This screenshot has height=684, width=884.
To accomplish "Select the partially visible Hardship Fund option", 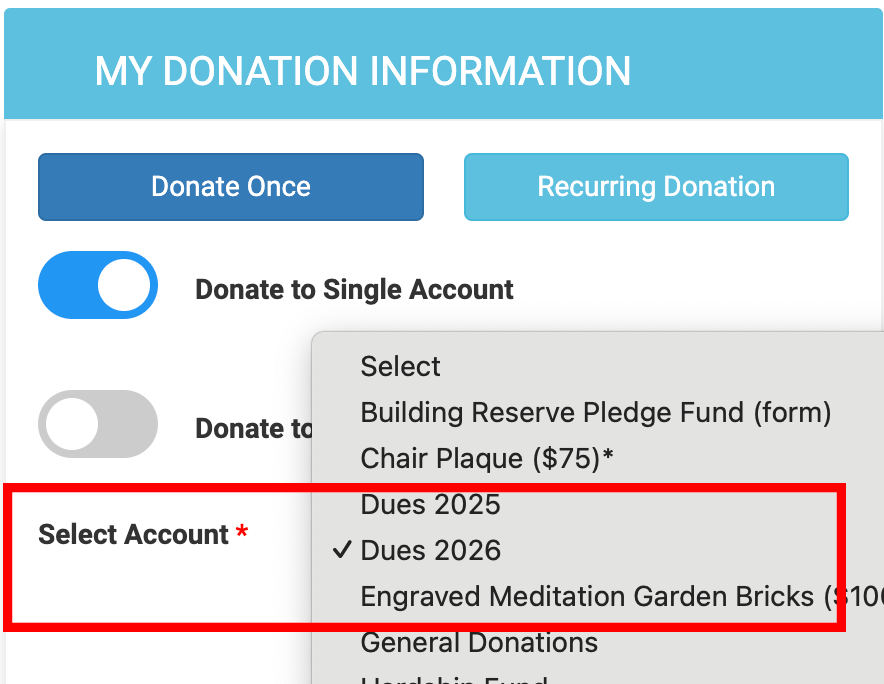I will [x=454, y=679].
